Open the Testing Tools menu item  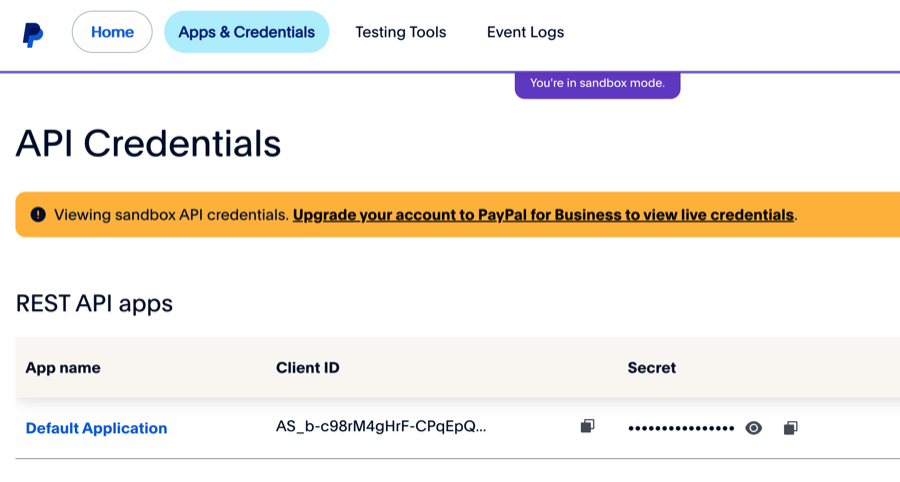pyautogui.click(x=401, y=32)
